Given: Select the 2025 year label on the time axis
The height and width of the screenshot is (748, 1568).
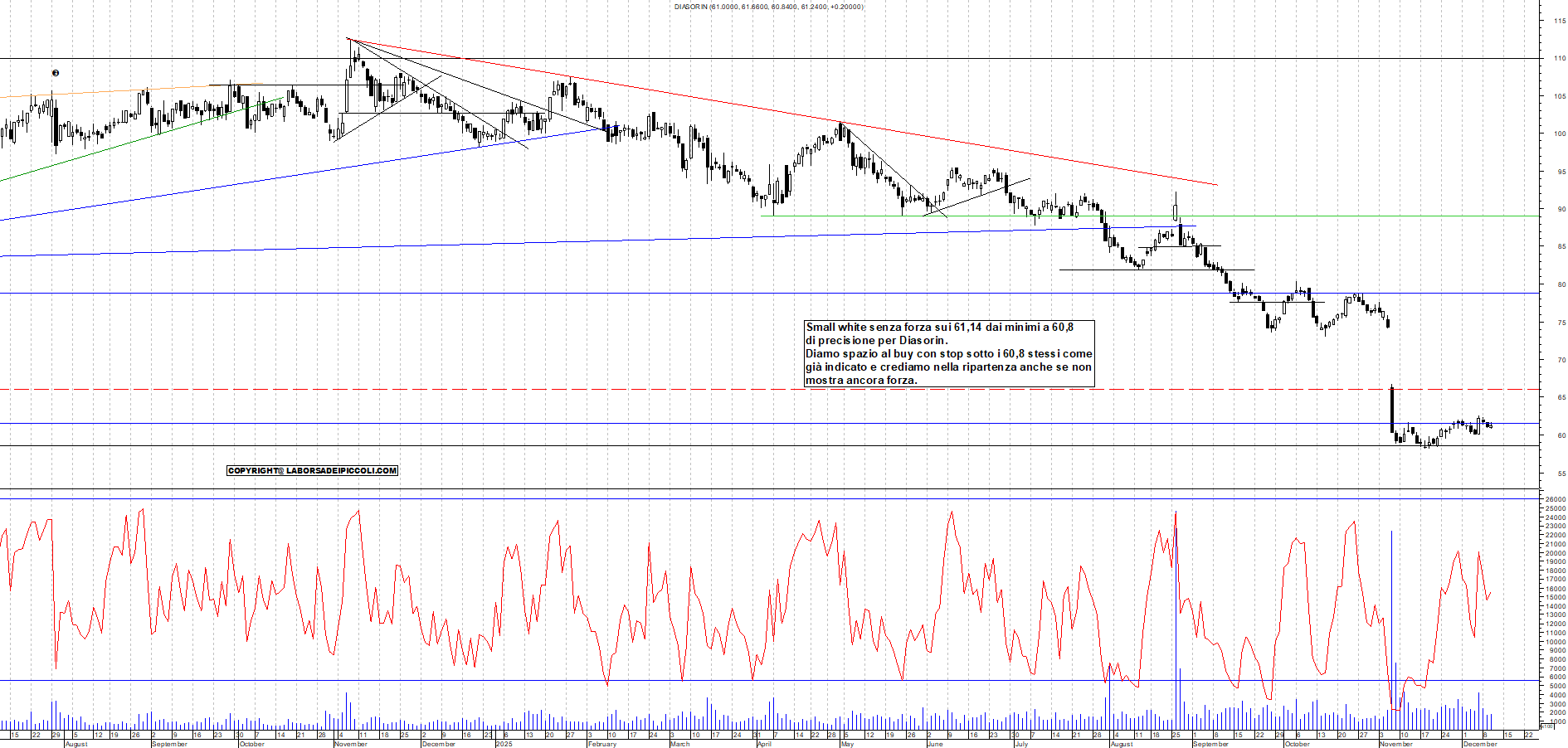Looking at the screenshot, I should pos(504,744).
